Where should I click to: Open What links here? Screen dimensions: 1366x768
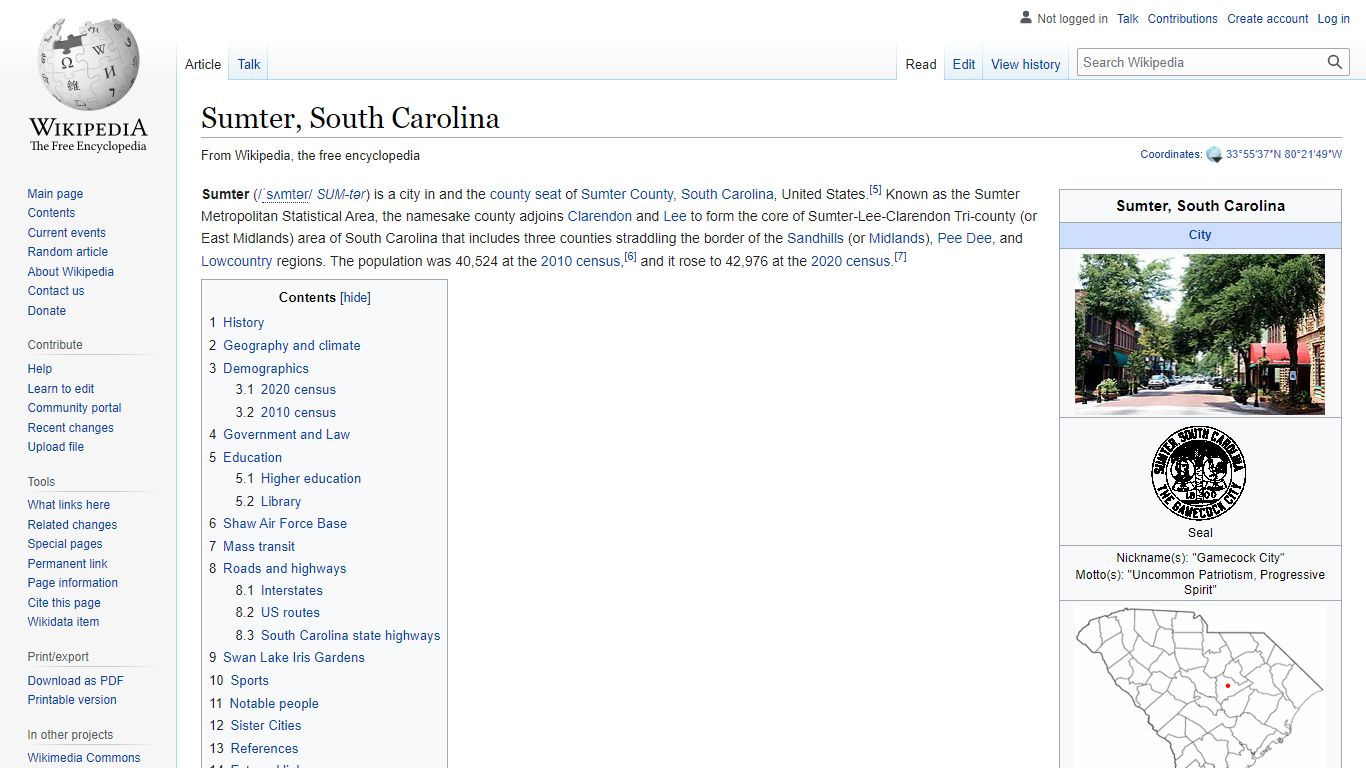69,505
